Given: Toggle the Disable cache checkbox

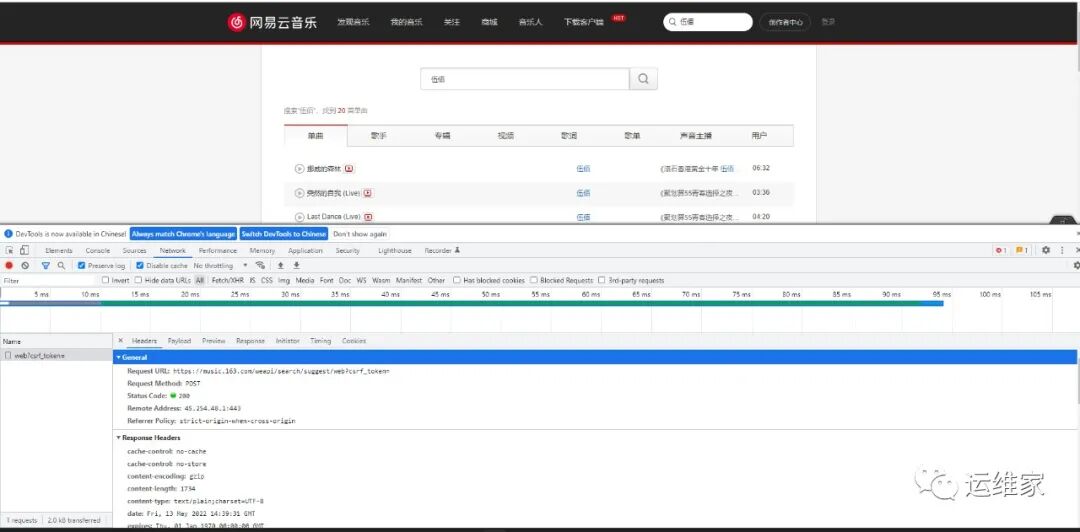Looking at the screenshot, I should (x=140, y=265).
